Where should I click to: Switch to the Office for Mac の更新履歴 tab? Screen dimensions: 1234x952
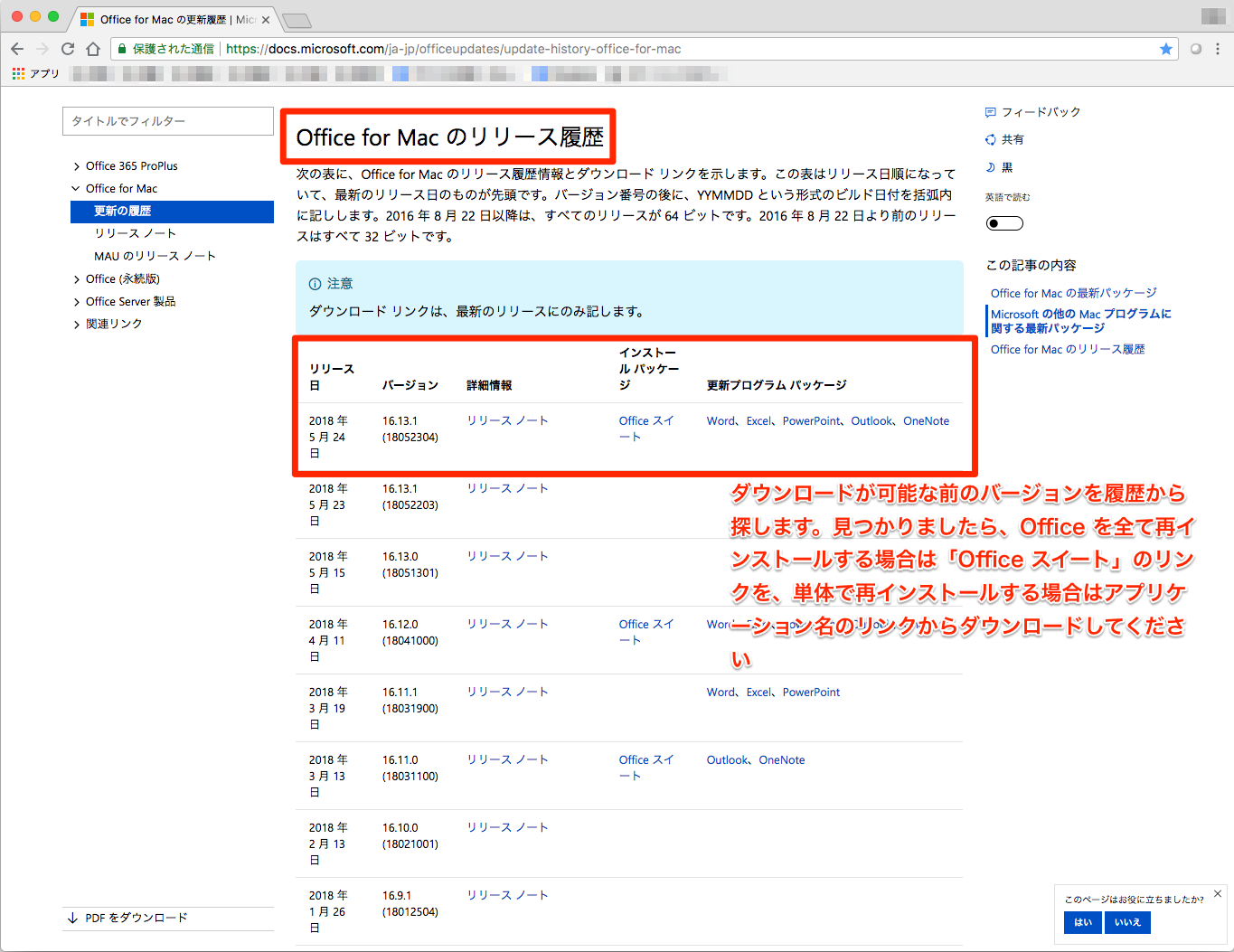point(172,19)
